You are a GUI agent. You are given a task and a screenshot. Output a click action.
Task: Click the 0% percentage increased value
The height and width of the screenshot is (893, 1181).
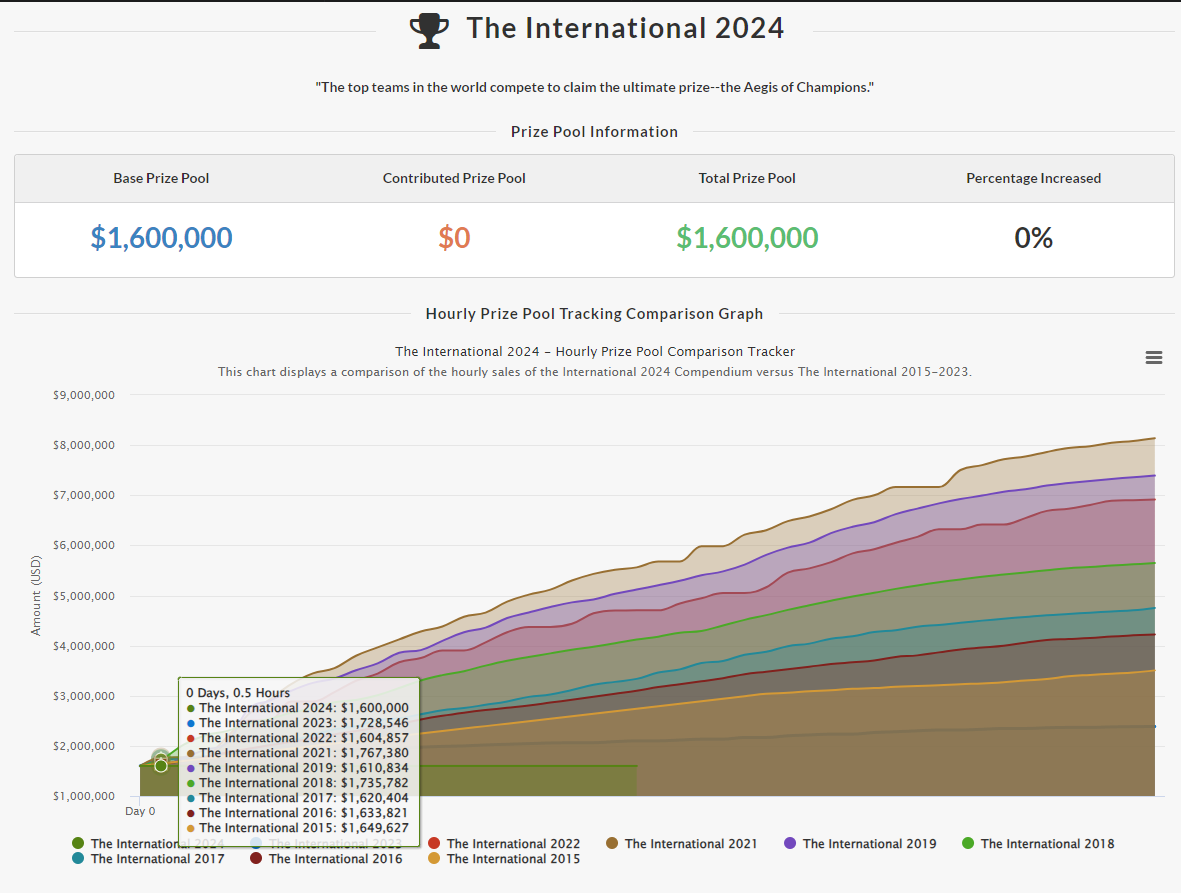coord(1033,238)
